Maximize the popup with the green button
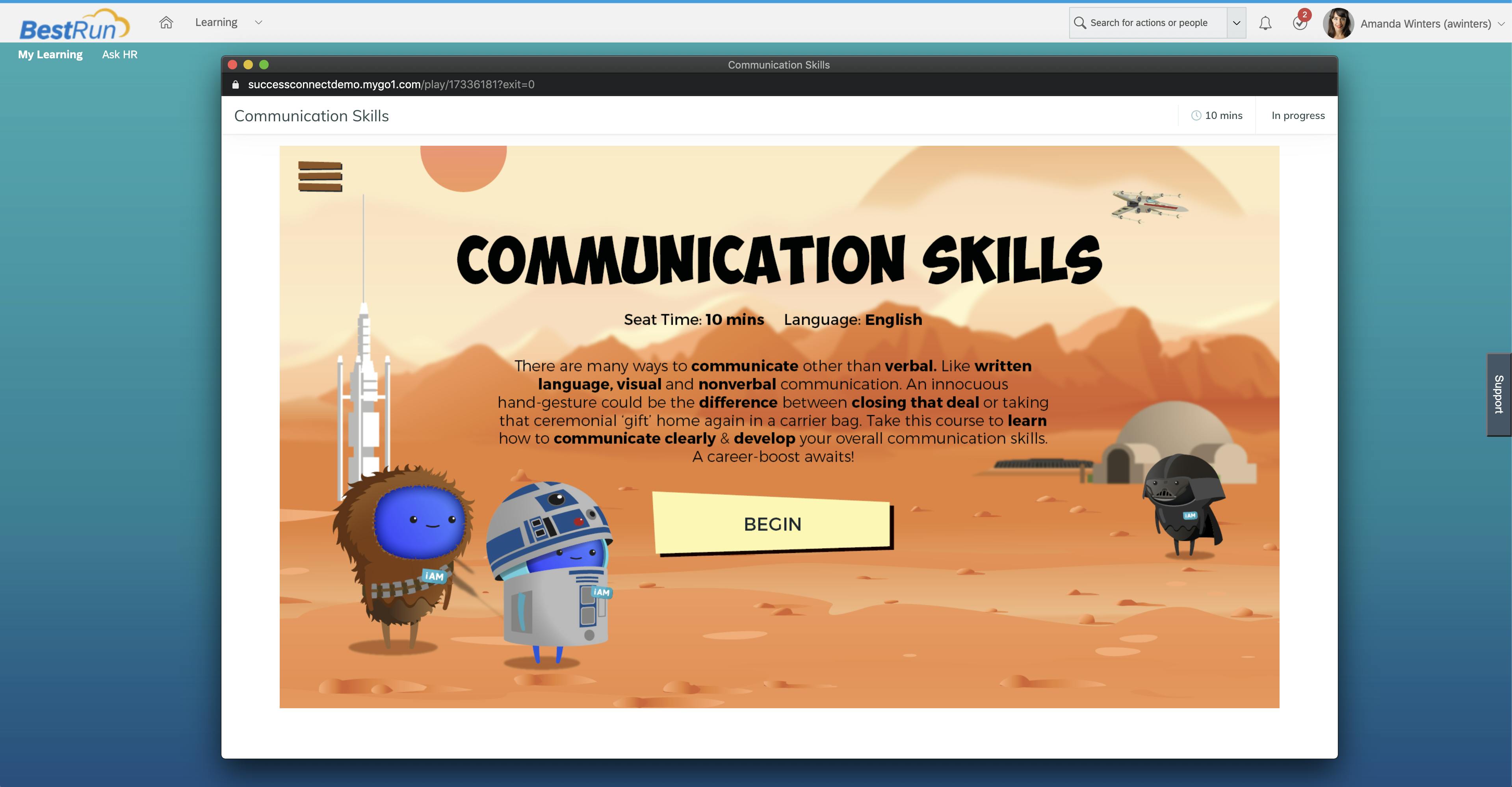The height and width of the screenshot is (787, 1512). 264,65
